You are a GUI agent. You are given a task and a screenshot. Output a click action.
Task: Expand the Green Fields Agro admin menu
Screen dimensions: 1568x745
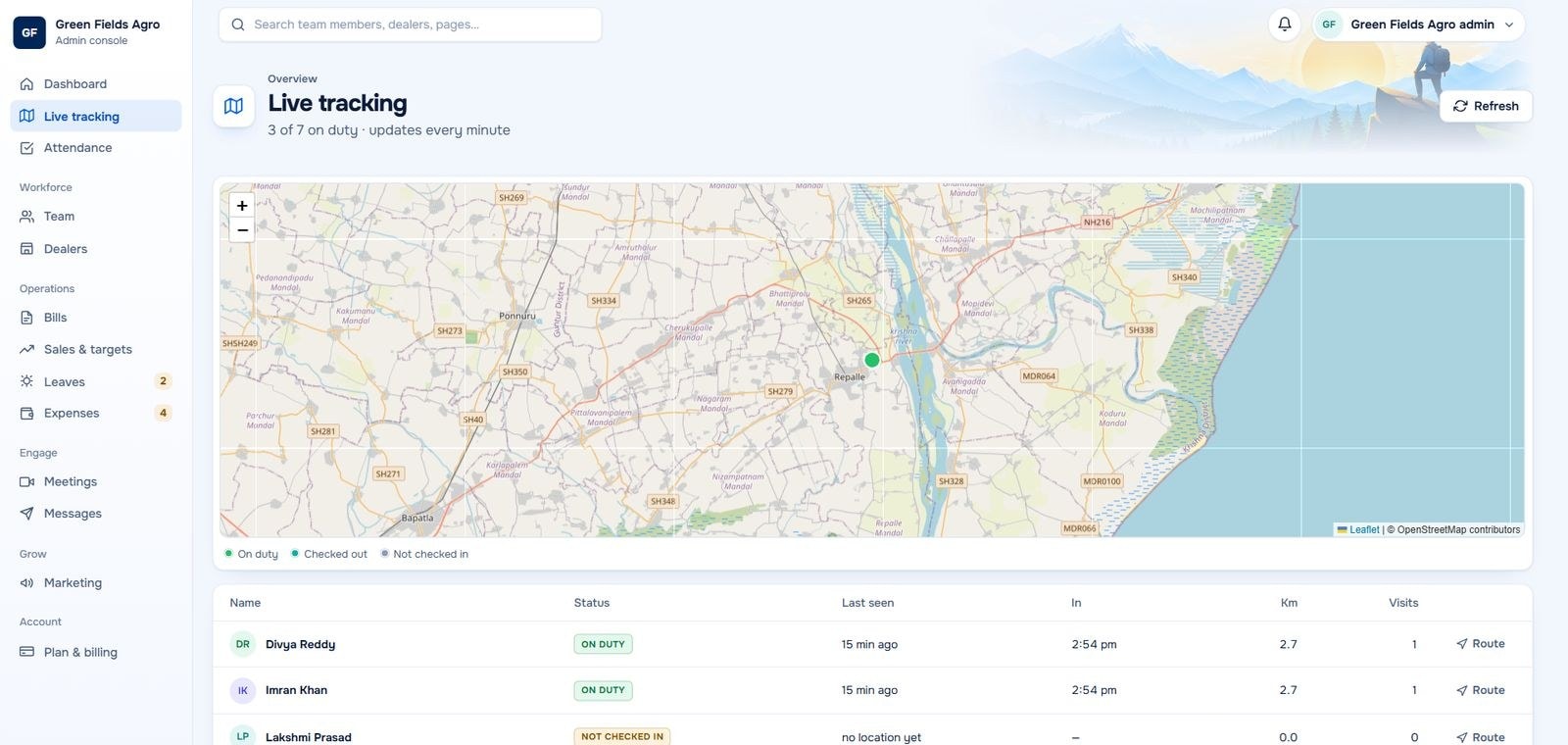1419,25
